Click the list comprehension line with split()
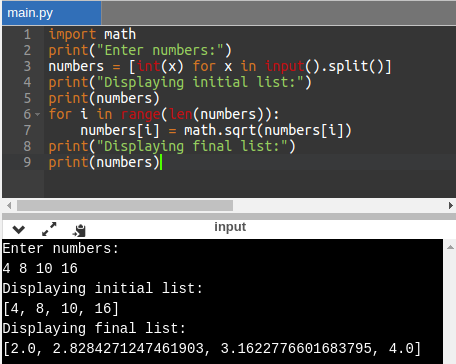This screenshot has height=364, width=456. (220, 66)
